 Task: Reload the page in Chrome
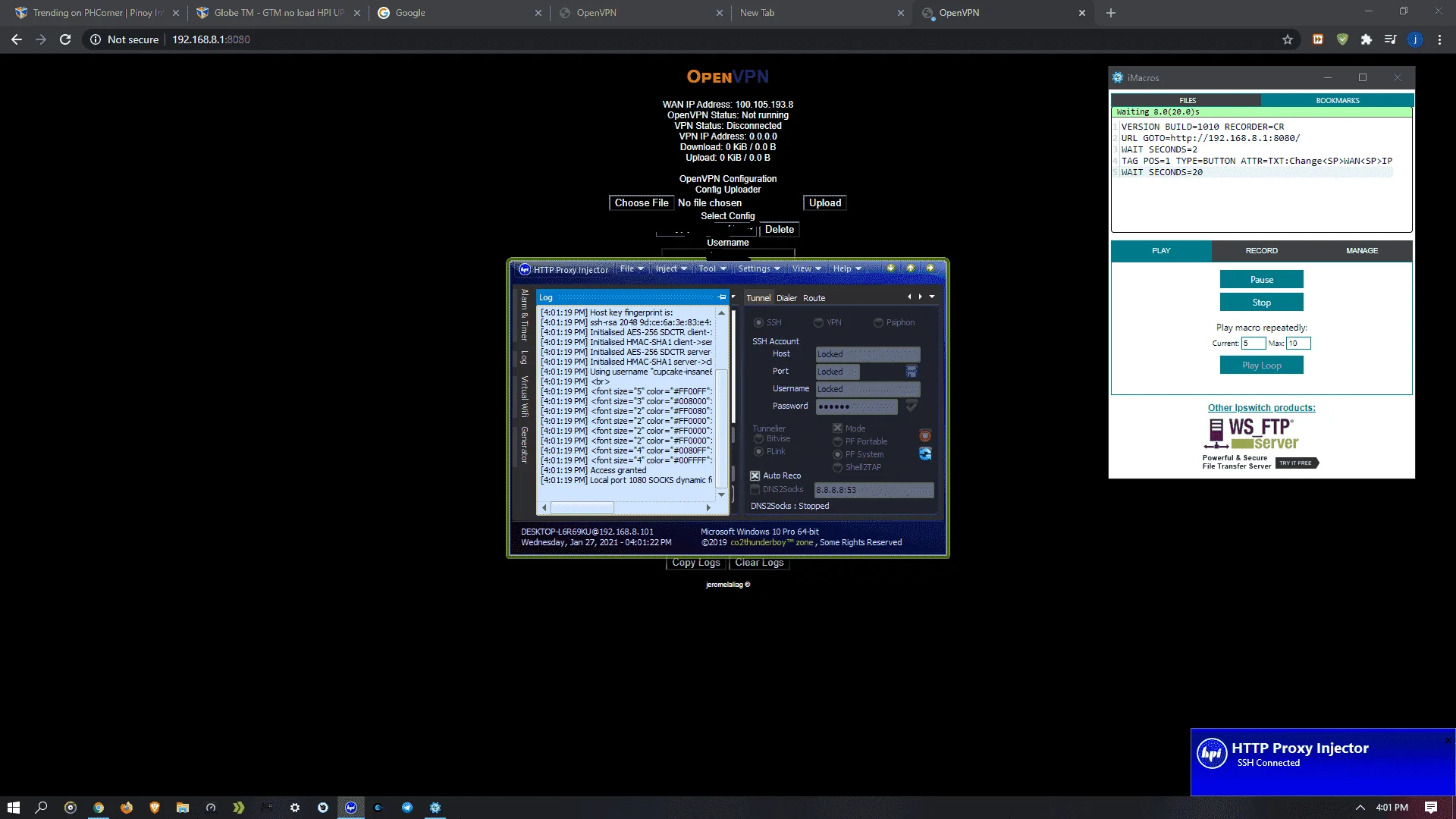coord(65,39)
